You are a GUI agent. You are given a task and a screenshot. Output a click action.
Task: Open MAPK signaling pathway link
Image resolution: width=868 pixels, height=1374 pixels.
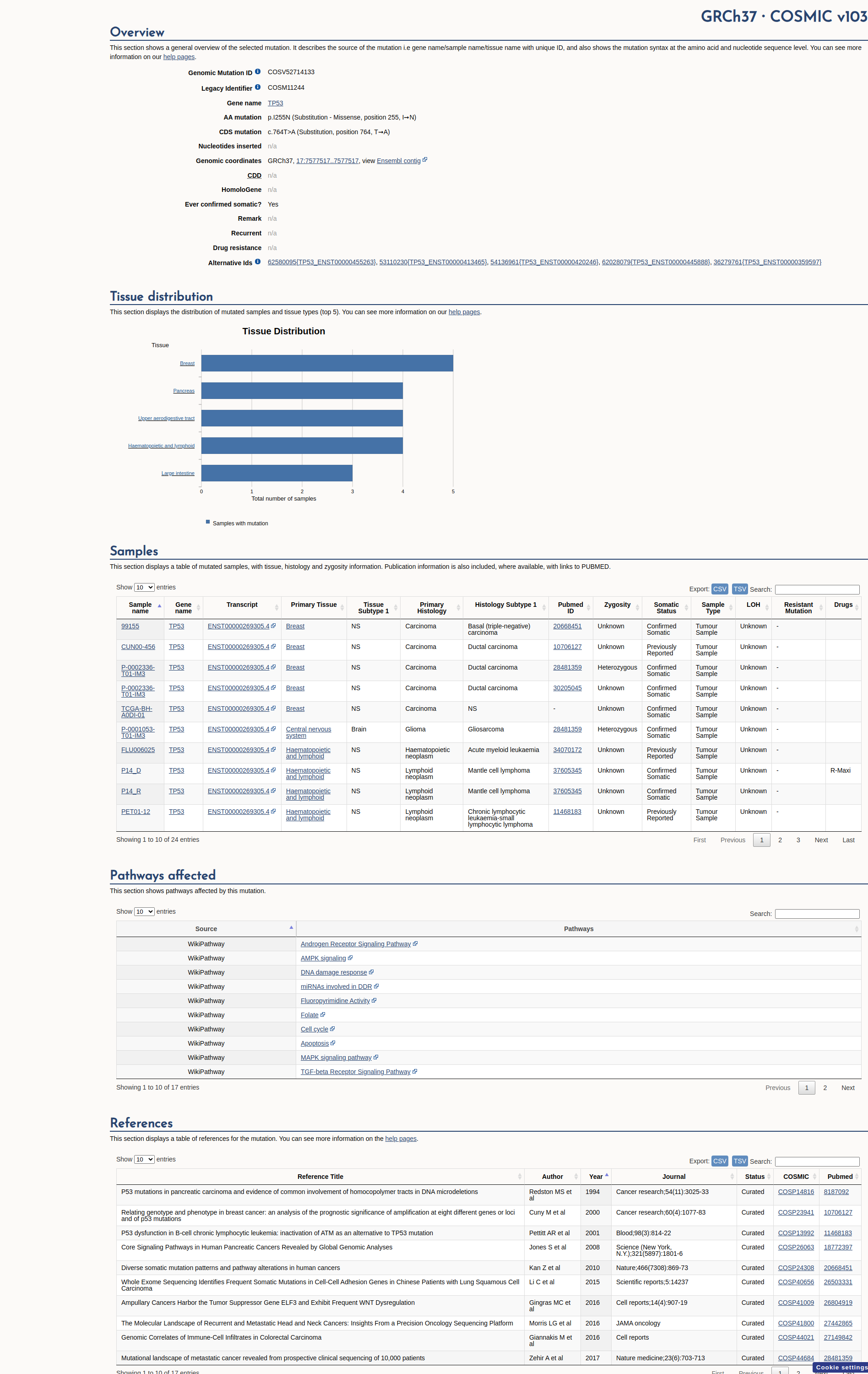[x=336, y=1058]
